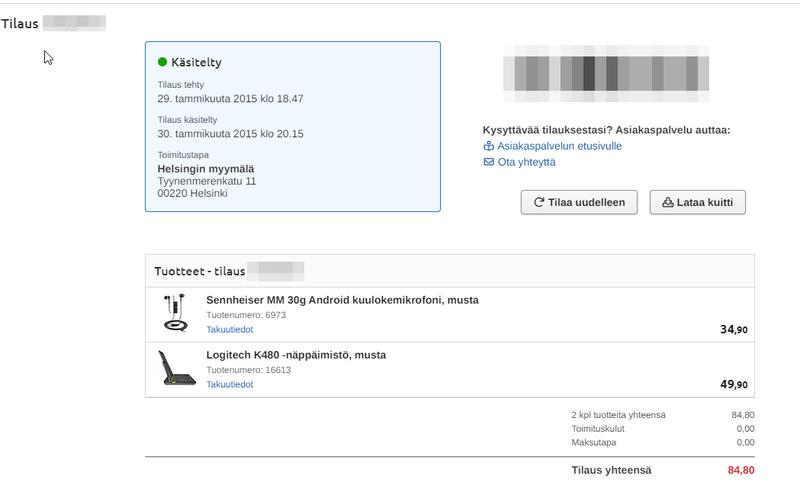
Task: Click the green Käsitelty status dot
Action: pyautogui.click(x=162, y=62)
